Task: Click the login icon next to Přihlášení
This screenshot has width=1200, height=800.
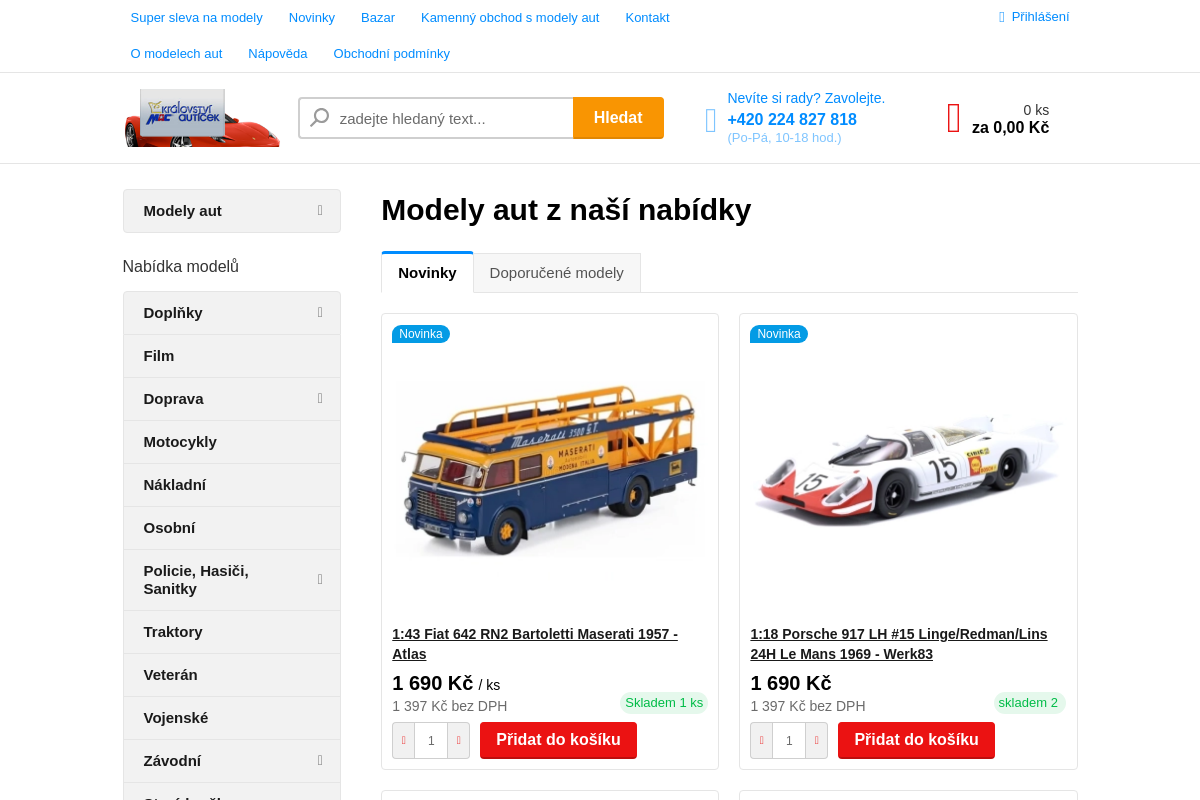Action: pos(1002,17)
